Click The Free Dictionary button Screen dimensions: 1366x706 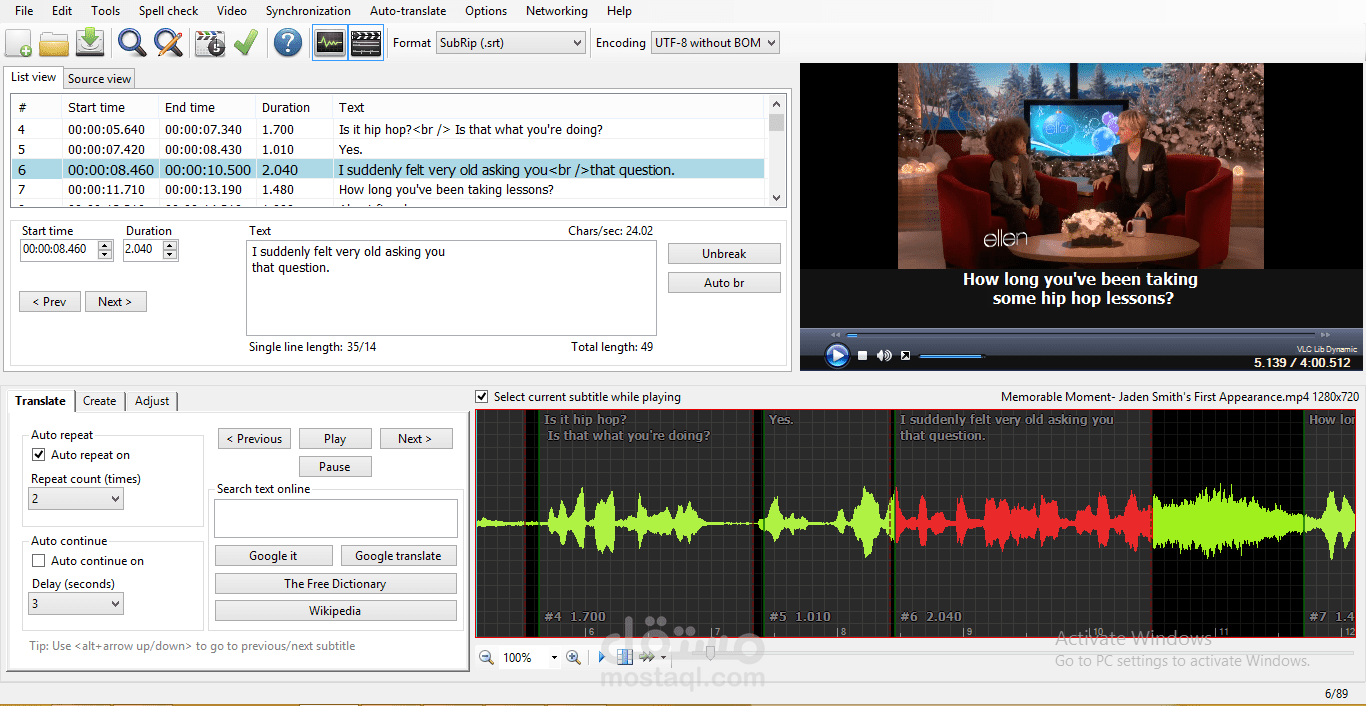click(x=335, y=584)
